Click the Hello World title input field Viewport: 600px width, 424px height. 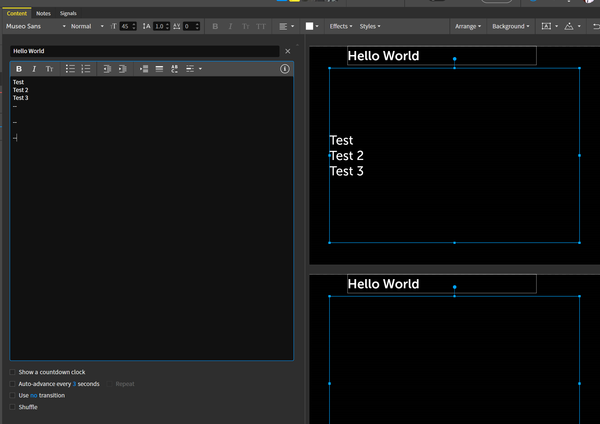tap(145, 51)
